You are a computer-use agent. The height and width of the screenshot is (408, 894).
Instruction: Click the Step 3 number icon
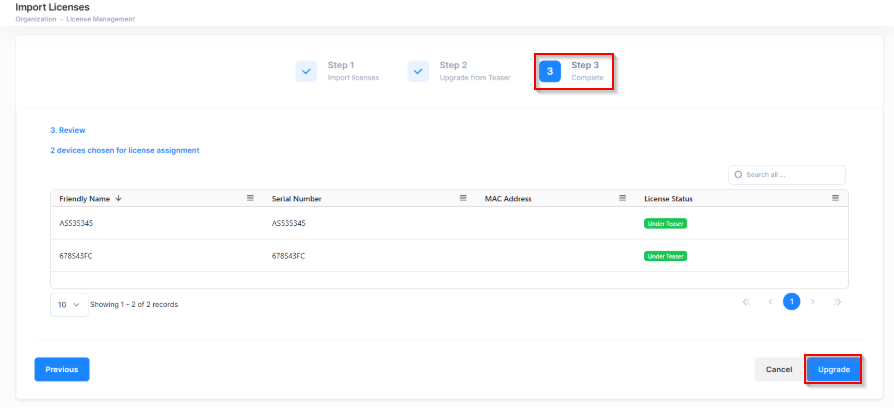pyautogui.click(x=549, y=71)
